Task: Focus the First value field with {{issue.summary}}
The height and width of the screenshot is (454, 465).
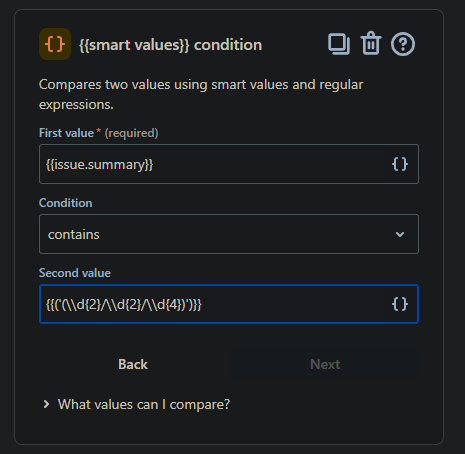Action: tap(229, 164)
